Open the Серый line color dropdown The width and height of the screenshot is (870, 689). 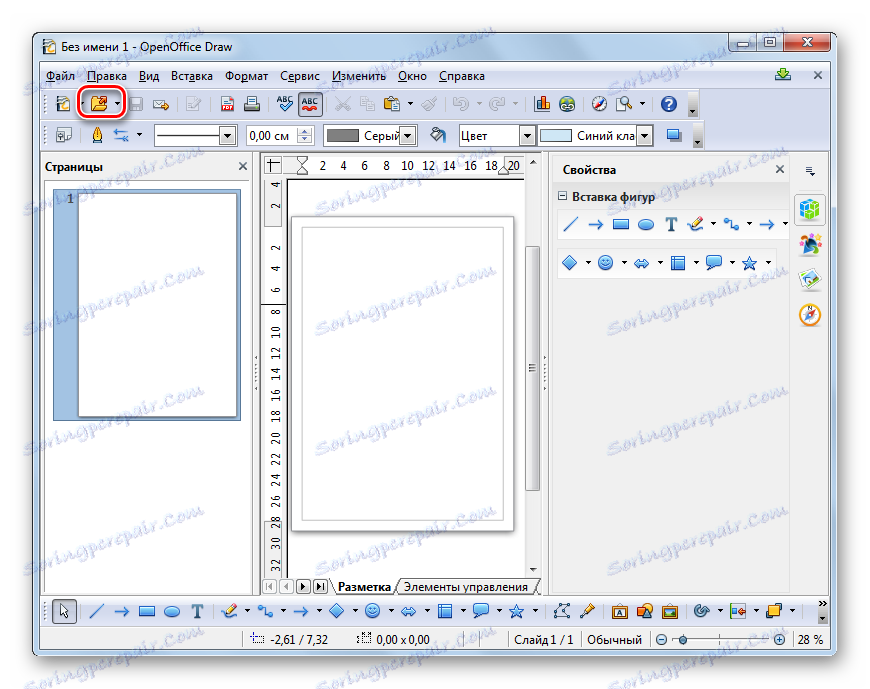pyautogui.click(x=408, y=135)
